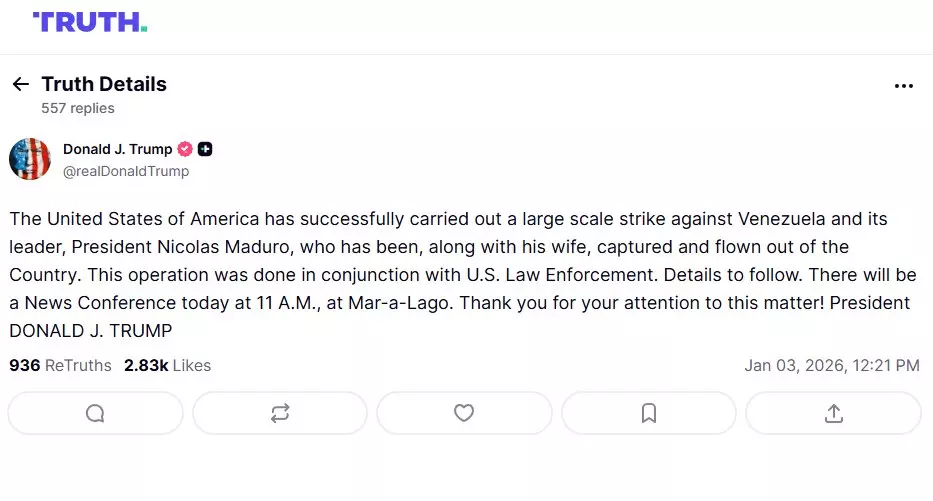Click the Jan 03, 2026 timestamp
Image resolution: width=933 pixels, height=501 pixels.
(831, 366)
